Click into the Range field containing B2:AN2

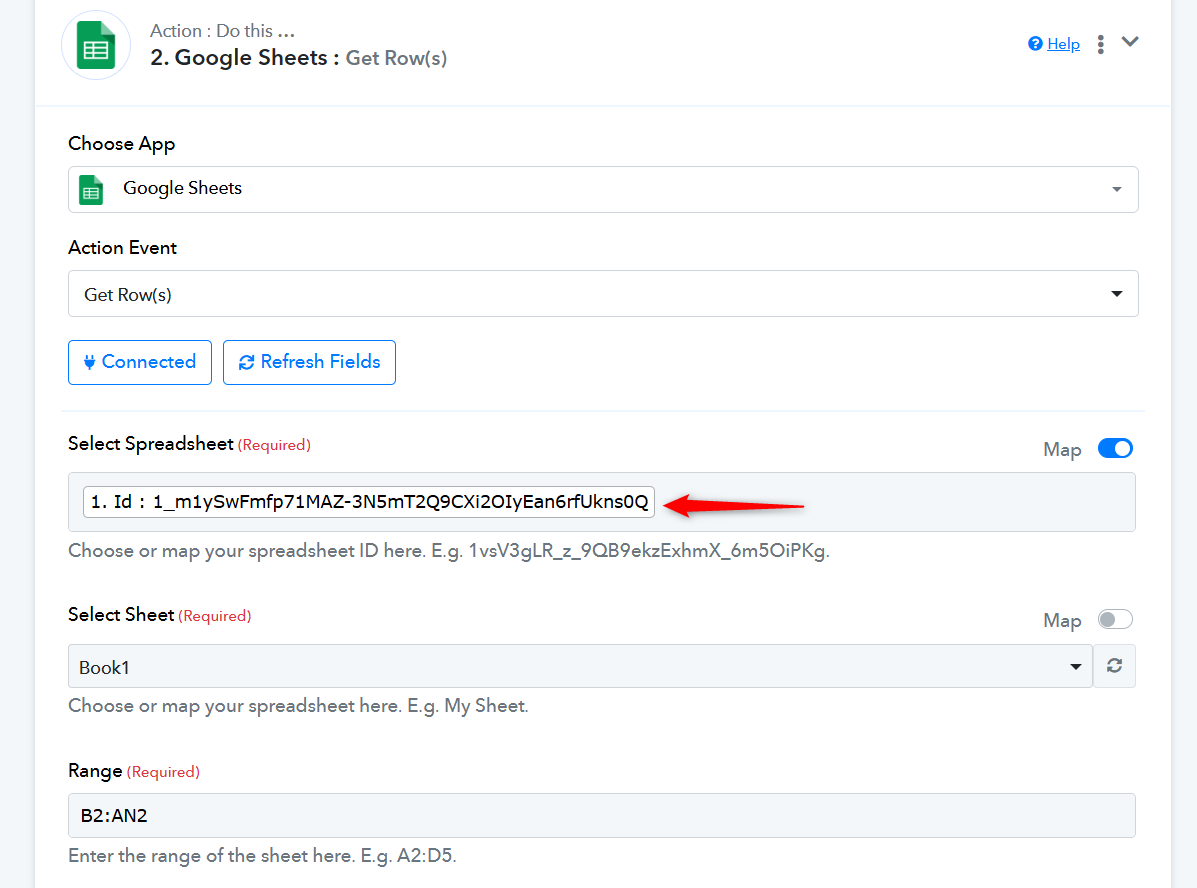pos(600,815)
